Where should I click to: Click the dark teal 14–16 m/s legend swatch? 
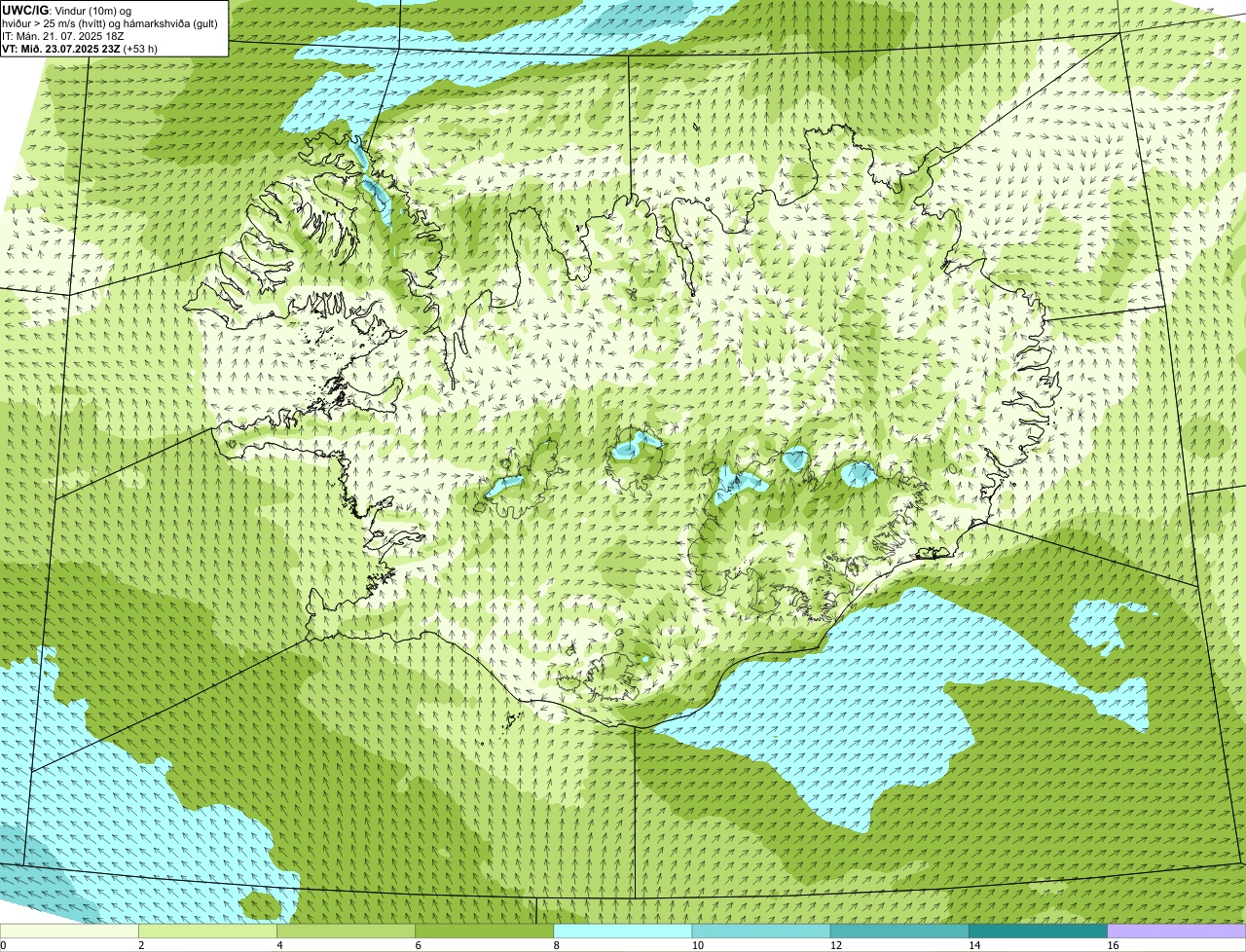coord(1039,931)
